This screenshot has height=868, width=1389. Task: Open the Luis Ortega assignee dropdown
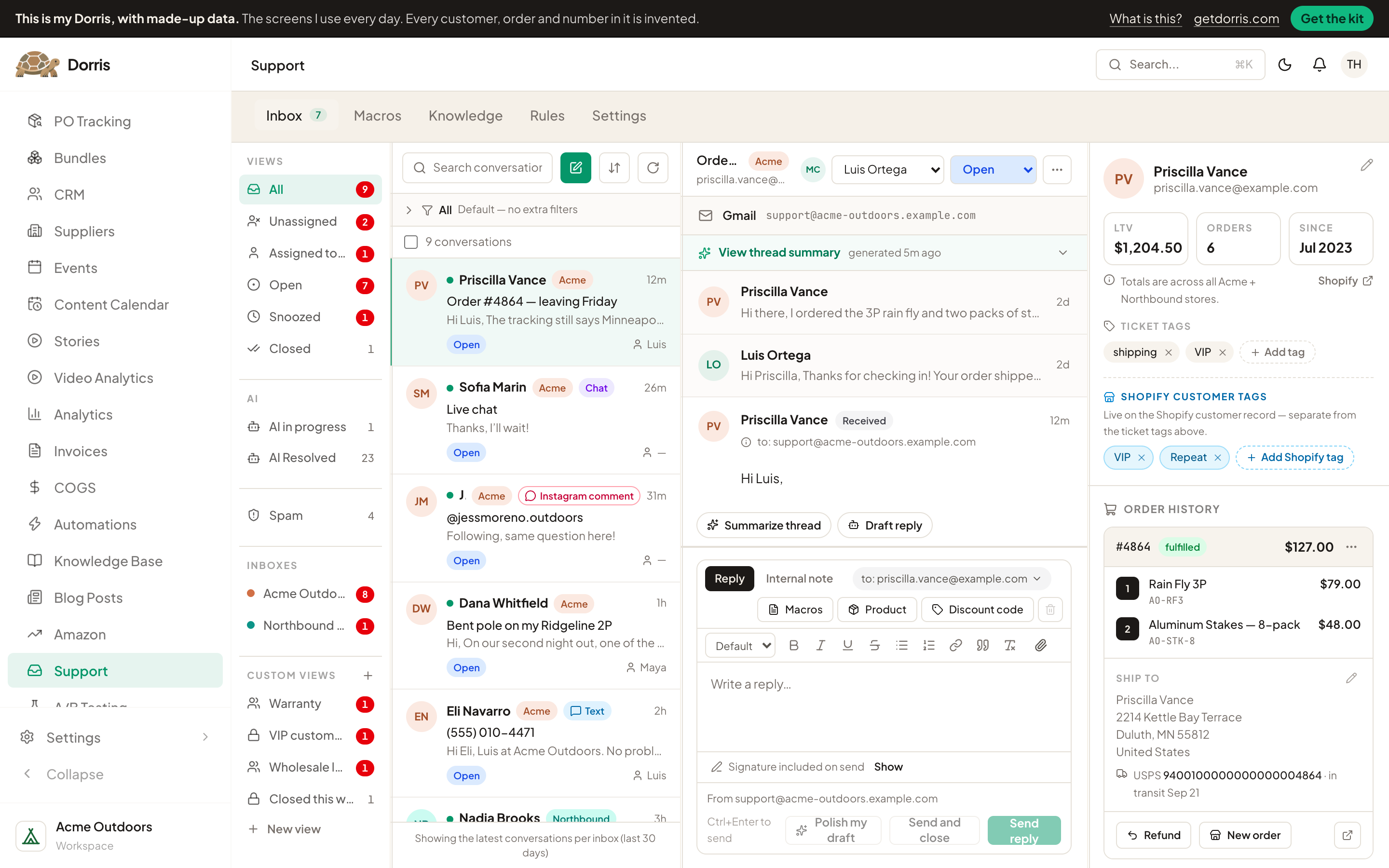coord(887,169)
